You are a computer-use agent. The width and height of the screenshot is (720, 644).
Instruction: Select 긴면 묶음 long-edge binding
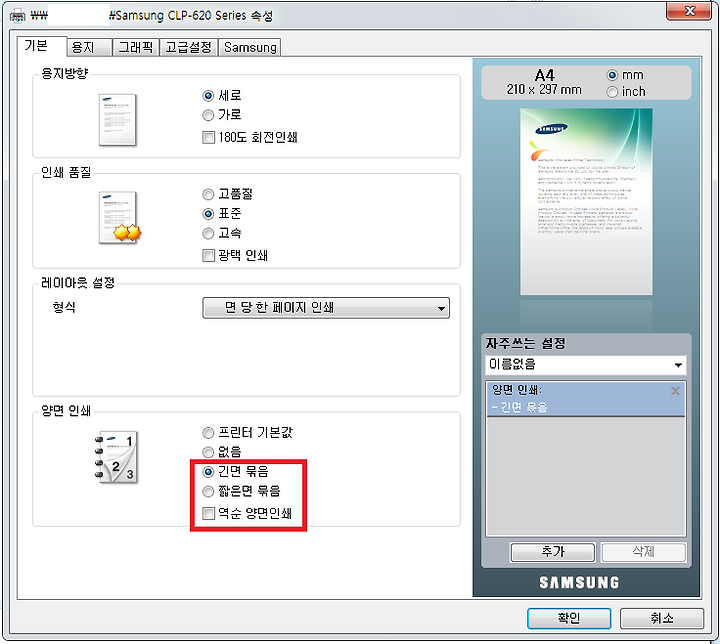[236, 472]
